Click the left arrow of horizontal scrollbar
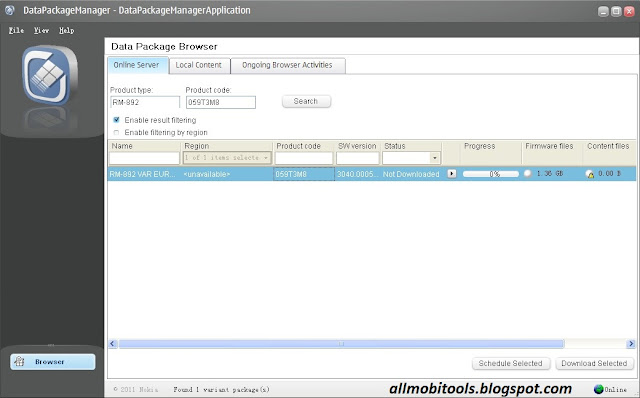Screen dimensions: 640x398 point(113,344)
